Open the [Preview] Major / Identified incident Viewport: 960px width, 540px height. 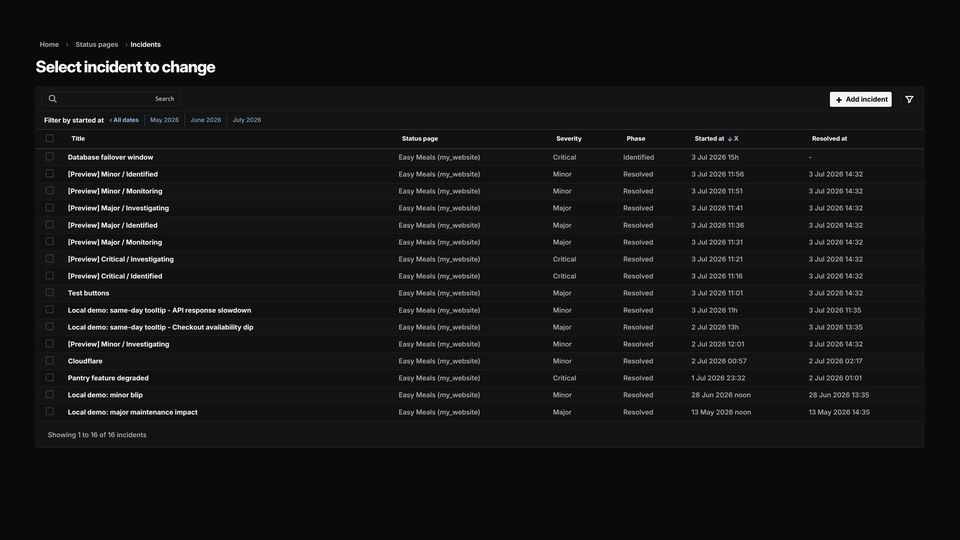coord(113,225)
